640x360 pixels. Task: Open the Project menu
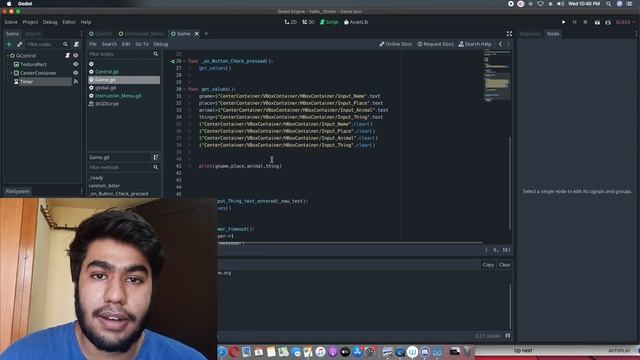click(30, 22)
